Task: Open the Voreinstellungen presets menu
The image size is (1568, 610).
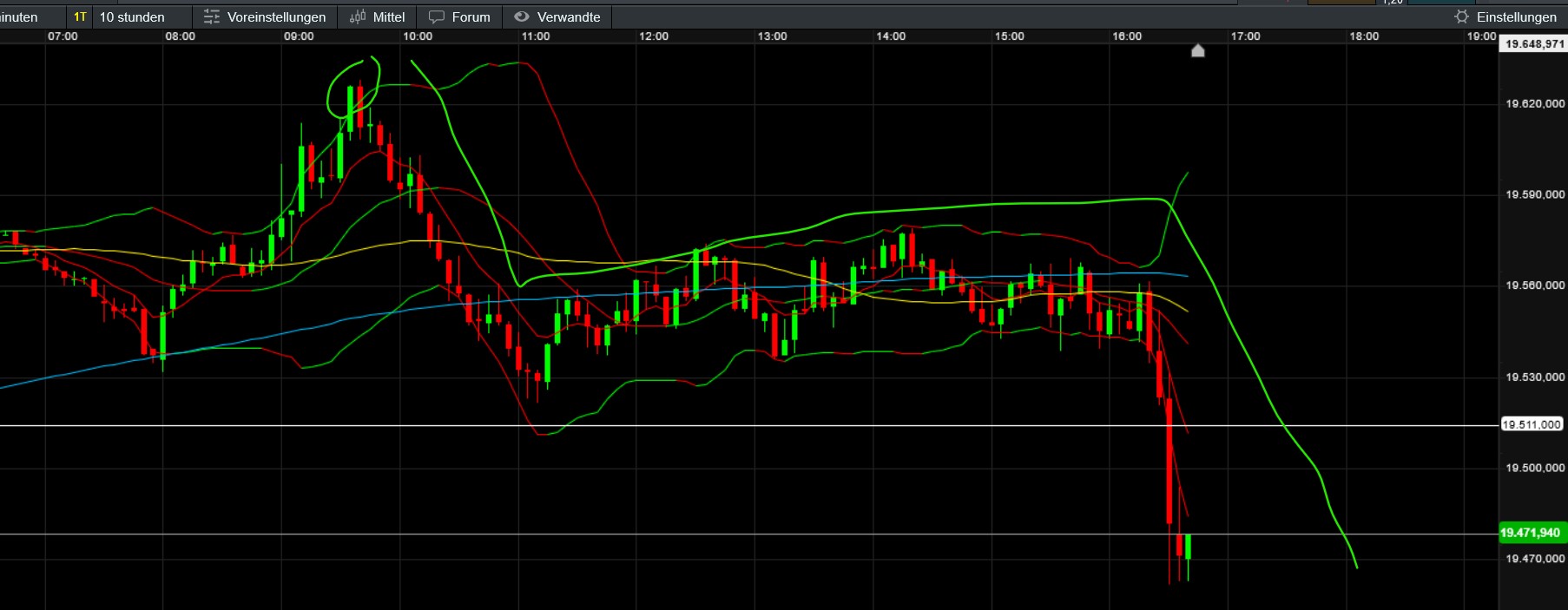Action: pos(265,16)
